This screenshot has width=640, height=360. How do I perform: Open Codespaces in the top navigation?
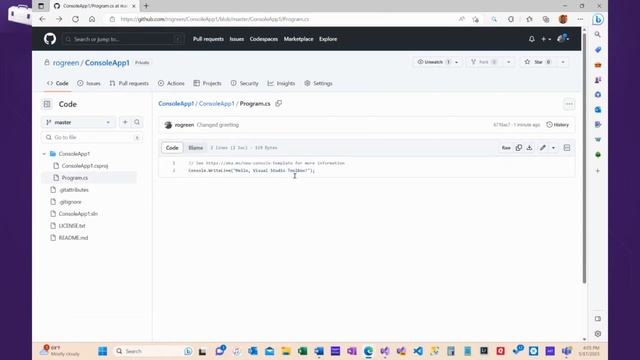pos(264,39)
